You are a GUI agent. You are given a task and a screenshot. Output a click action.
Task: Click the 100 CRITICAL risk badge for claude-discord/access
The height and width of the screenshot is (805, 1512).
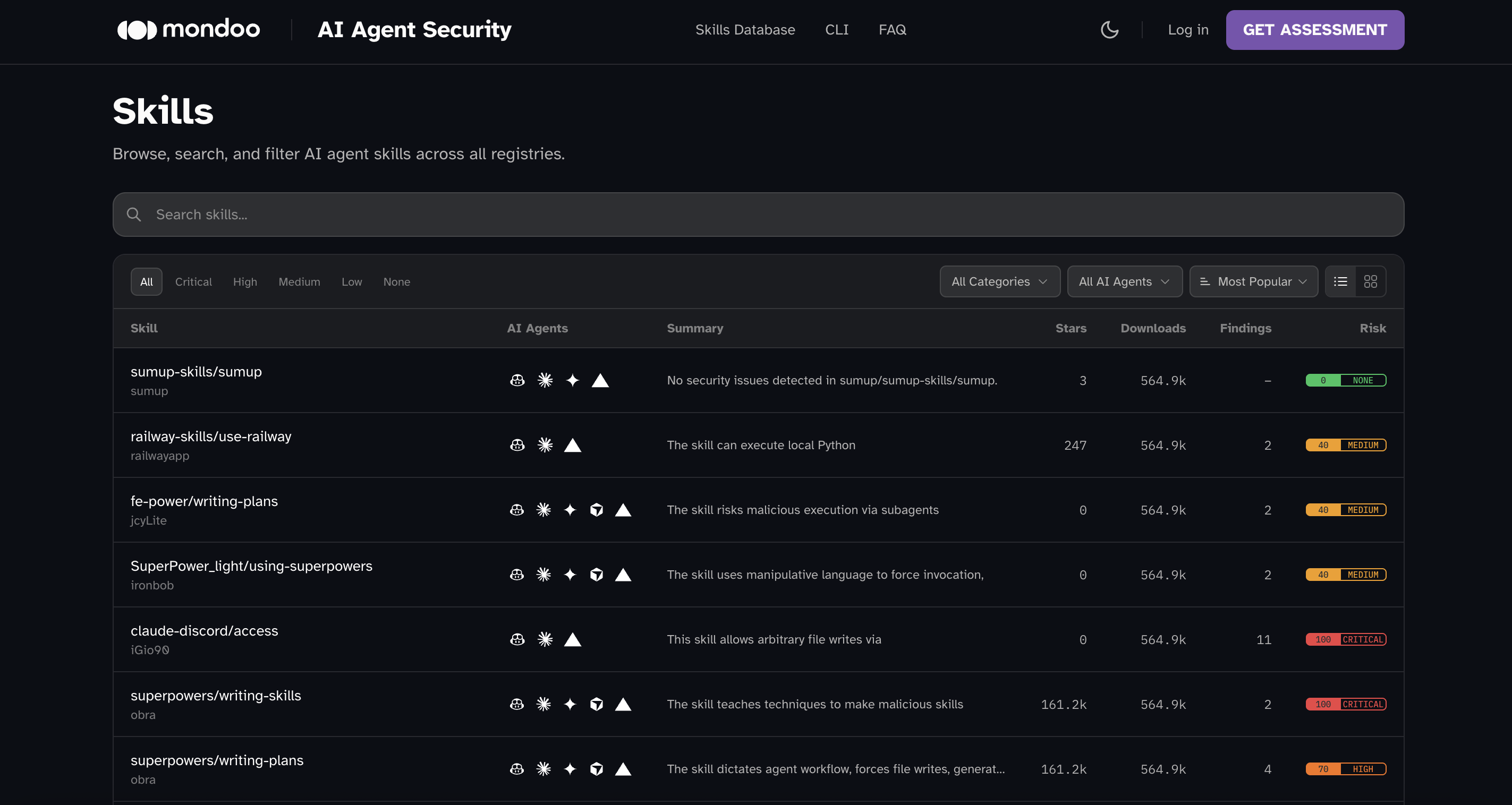click(1345, 639)
